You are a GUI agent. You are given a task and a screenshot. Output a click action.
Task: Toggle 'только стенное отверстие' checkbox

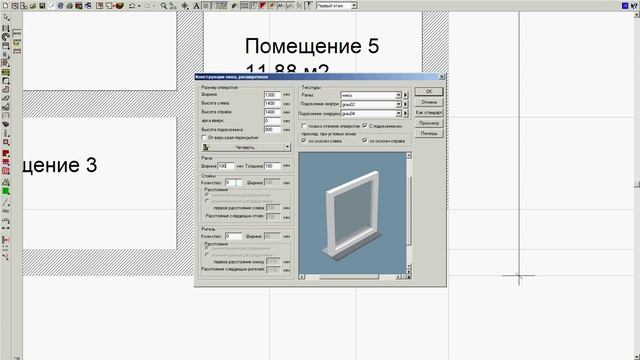click(x=304, y=126)
